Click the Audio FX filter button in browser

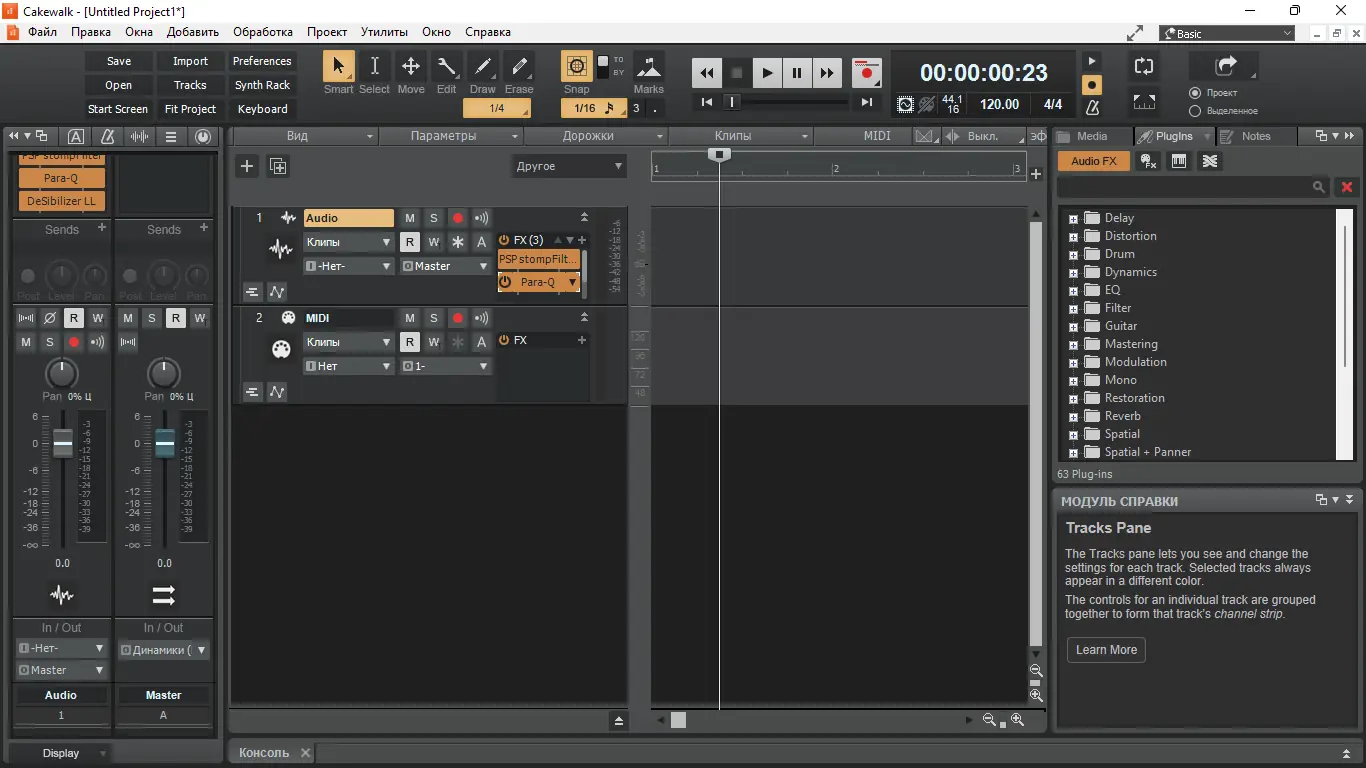tap(1094, 161)
